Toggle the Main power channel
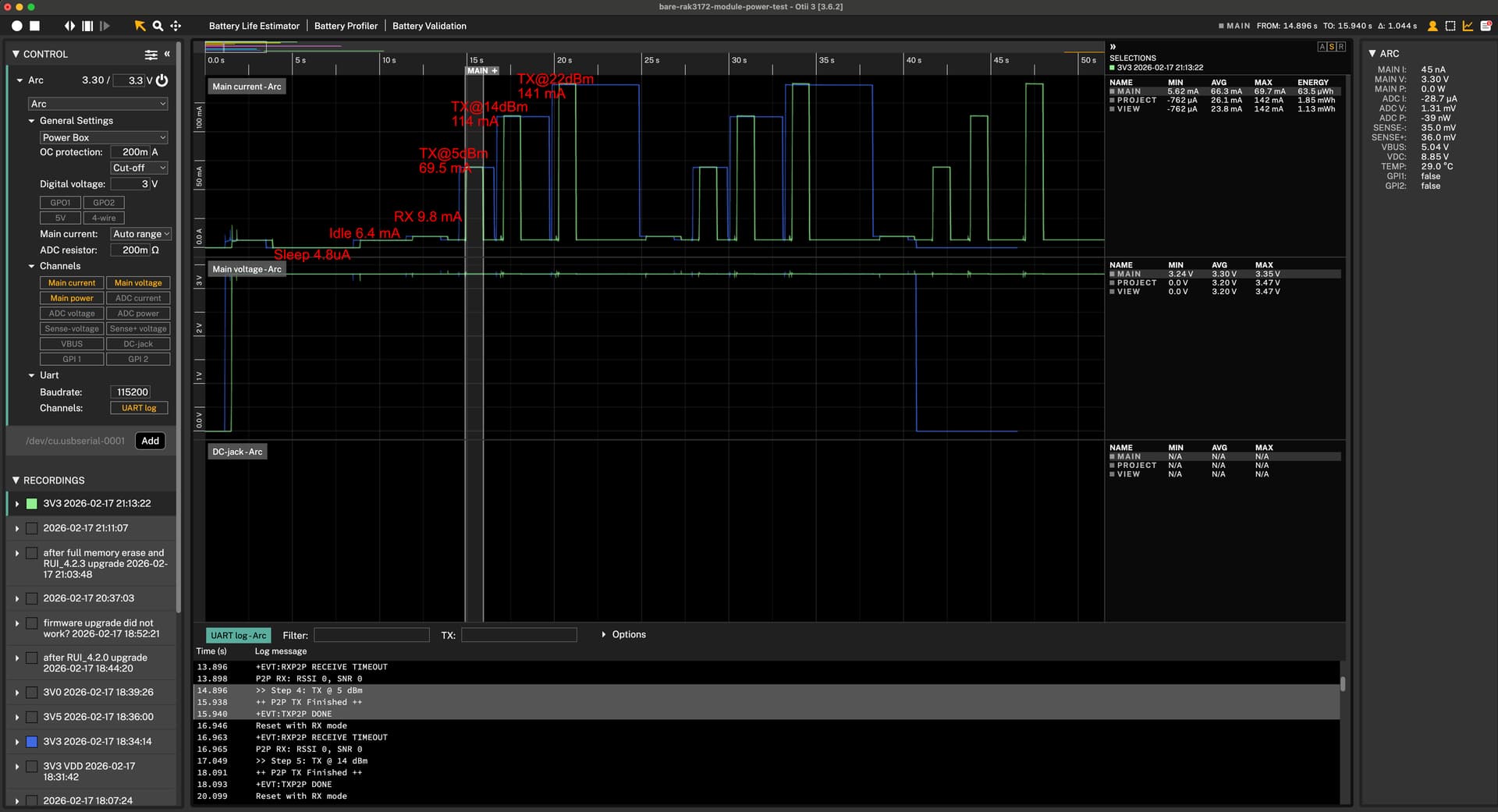This screenshot has height=812, width=1498. [72, 298]
